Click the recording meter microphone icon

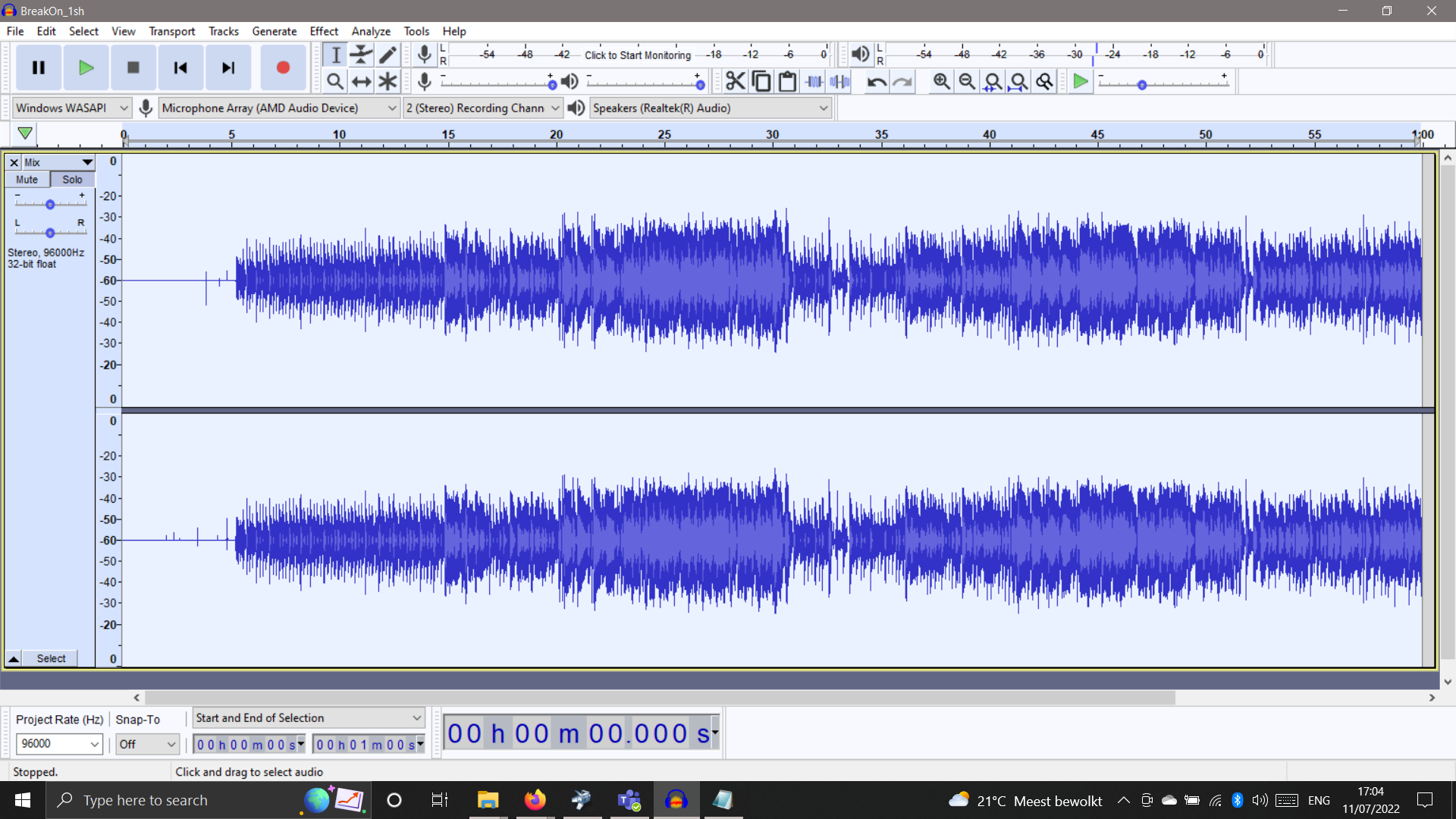coord(425,54)
